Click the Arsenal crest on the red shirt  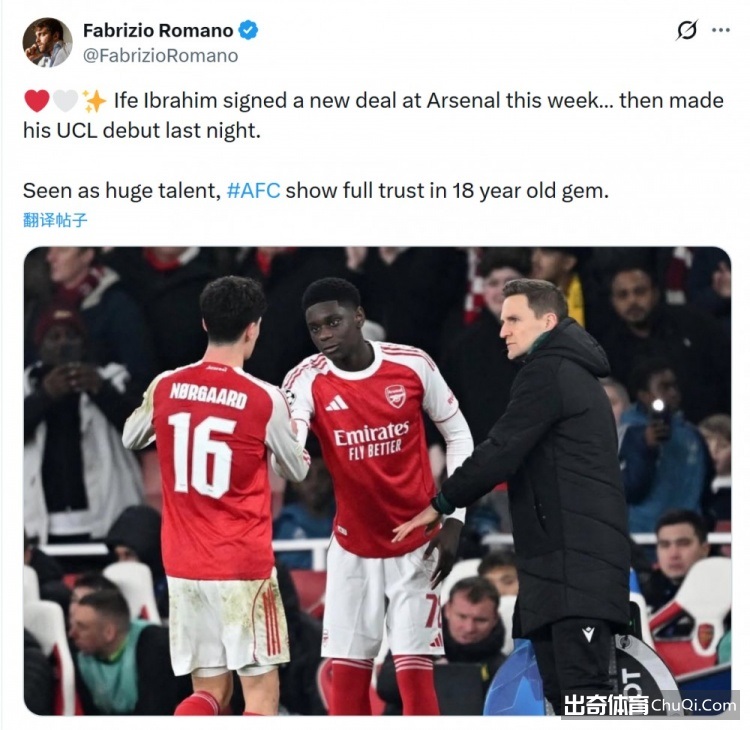click(x=396, y=396)
